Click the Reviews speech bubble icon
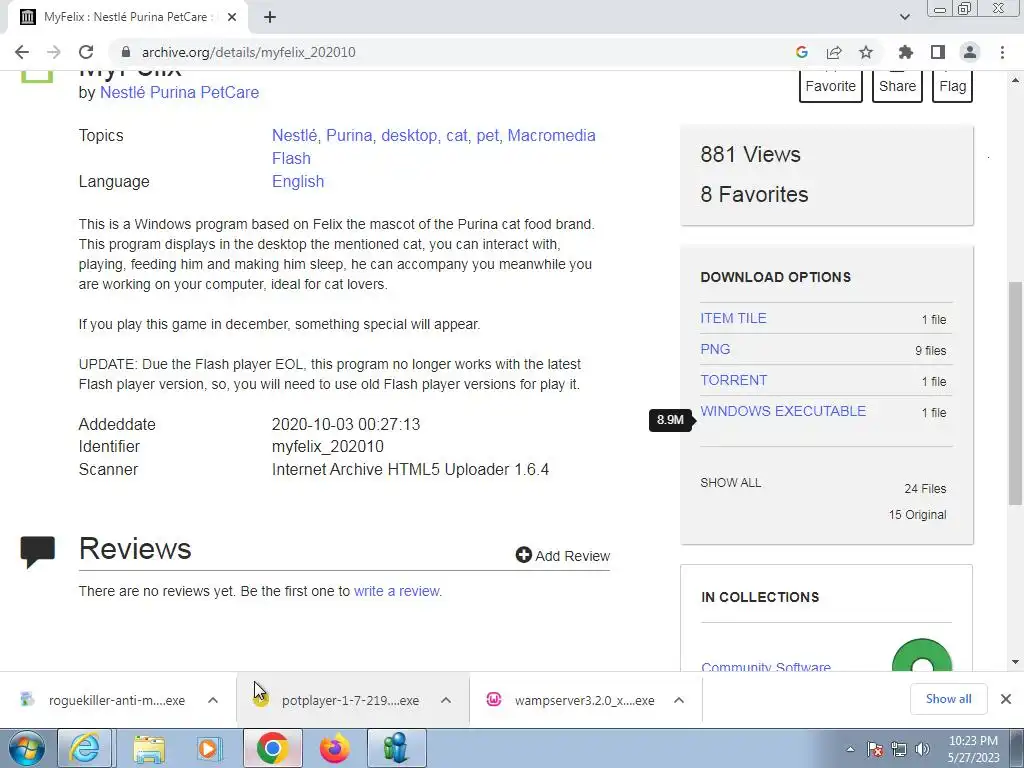 [x=37, y=552]
